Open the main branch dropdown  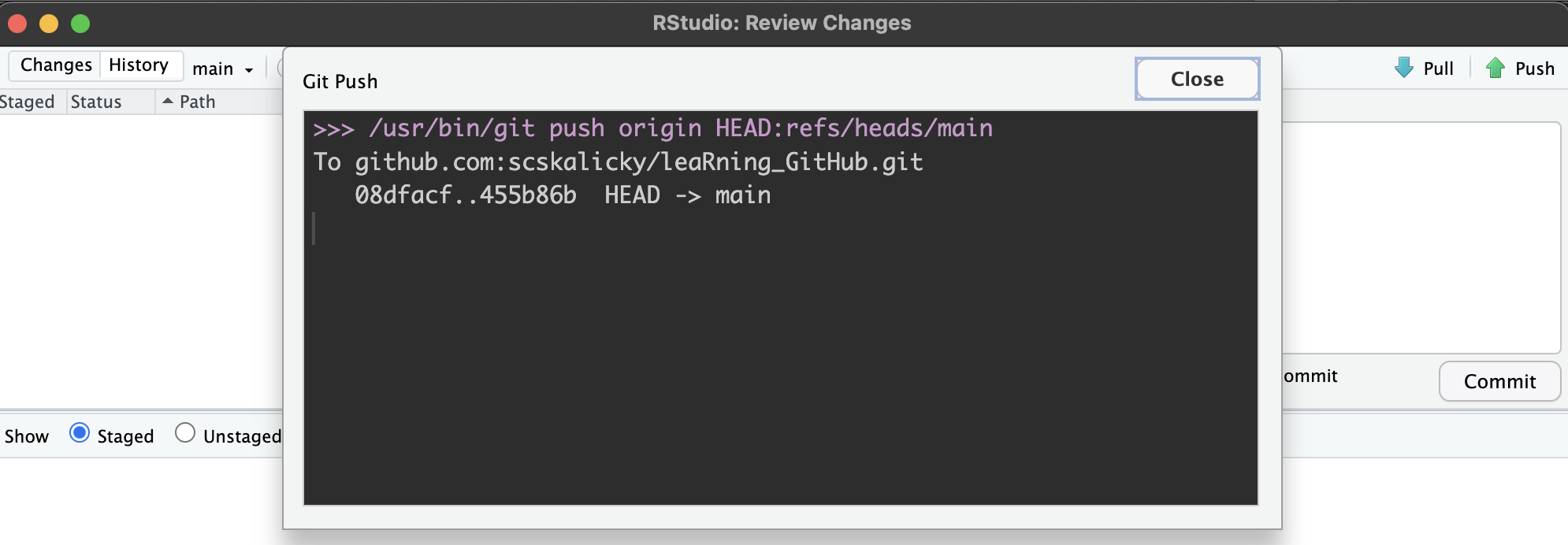point(223,69)
